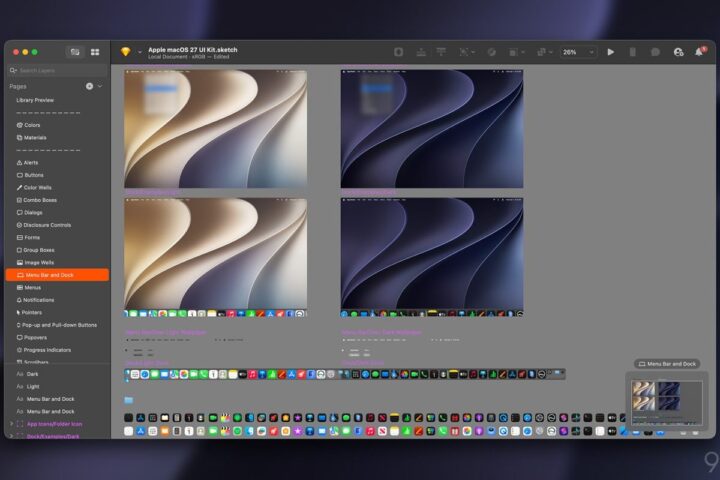The height and width of the screenshot is (480, 720).
Task: Click the mask toolbar icon
Action: [491, 52]
